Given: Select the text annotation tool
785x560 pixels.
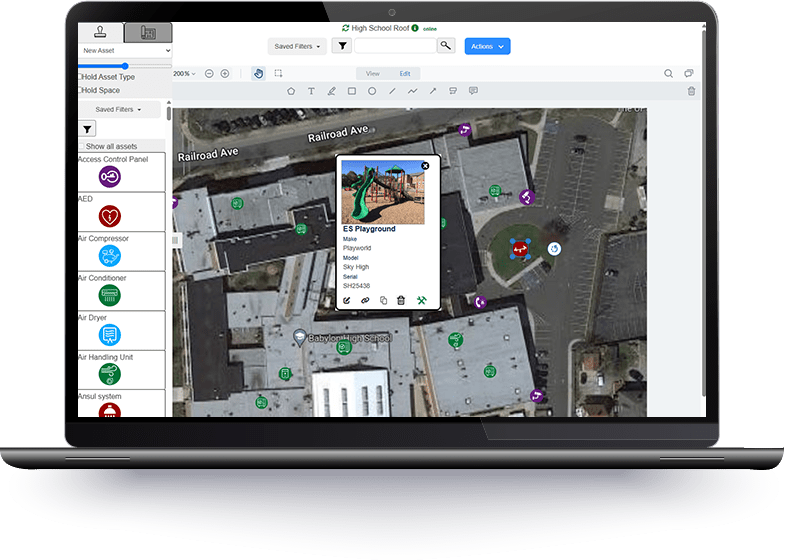Looking at the screenshot, I should [311, 91].
